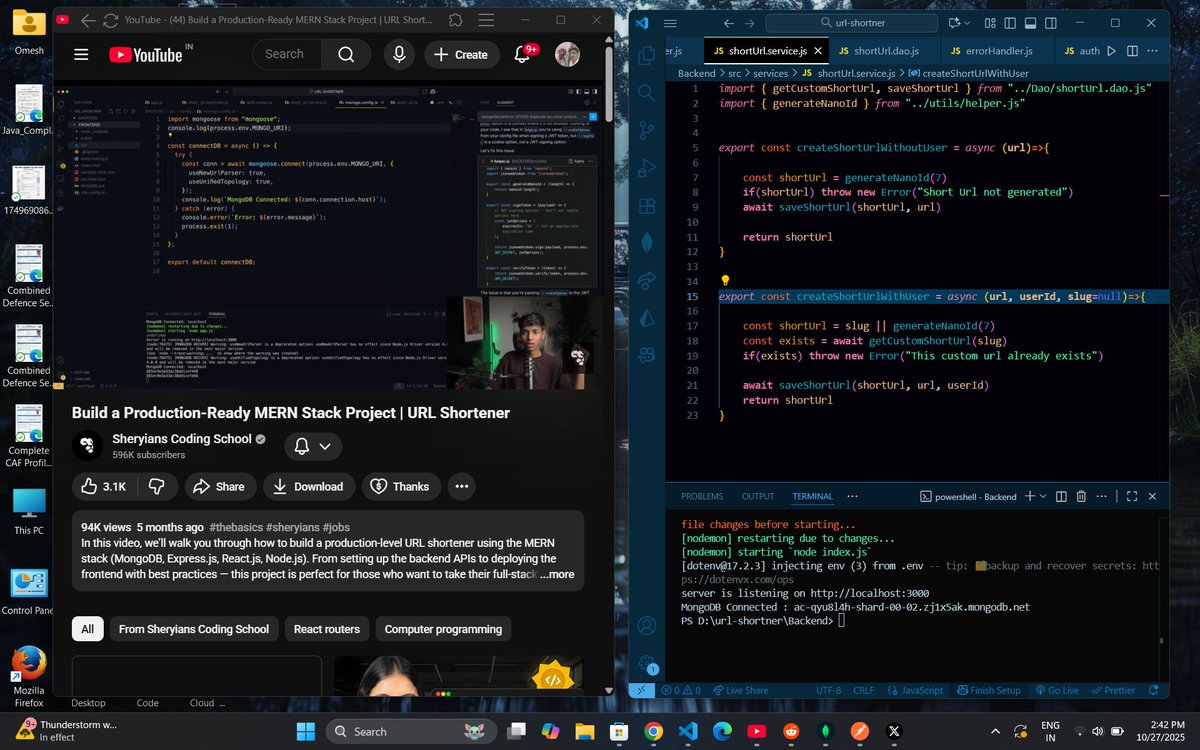Open YouTube notifications bell

tap(523, 54)
